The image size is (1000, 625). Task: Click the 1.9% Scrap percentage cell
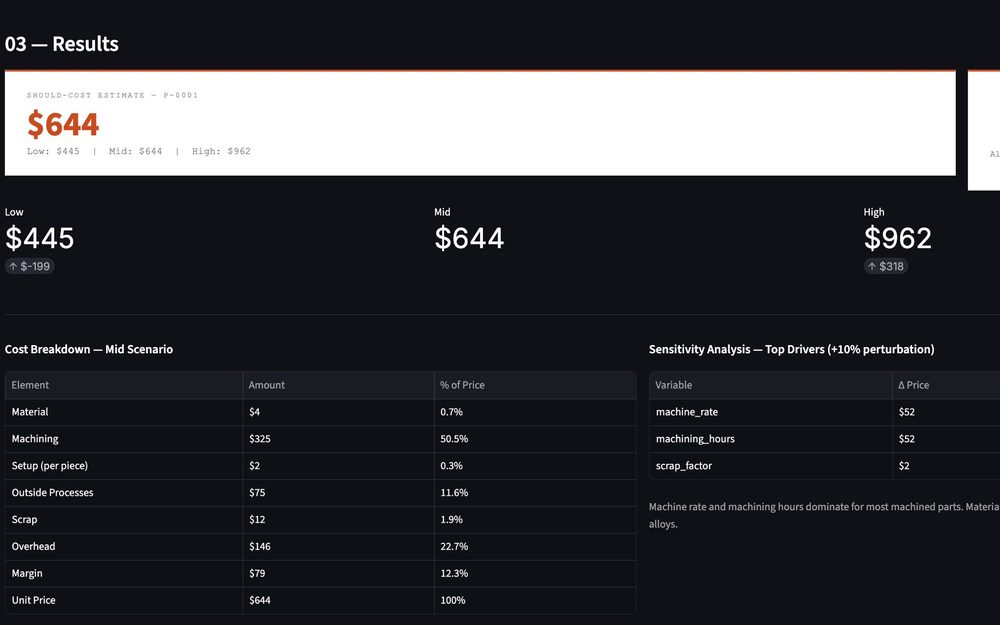535,519
